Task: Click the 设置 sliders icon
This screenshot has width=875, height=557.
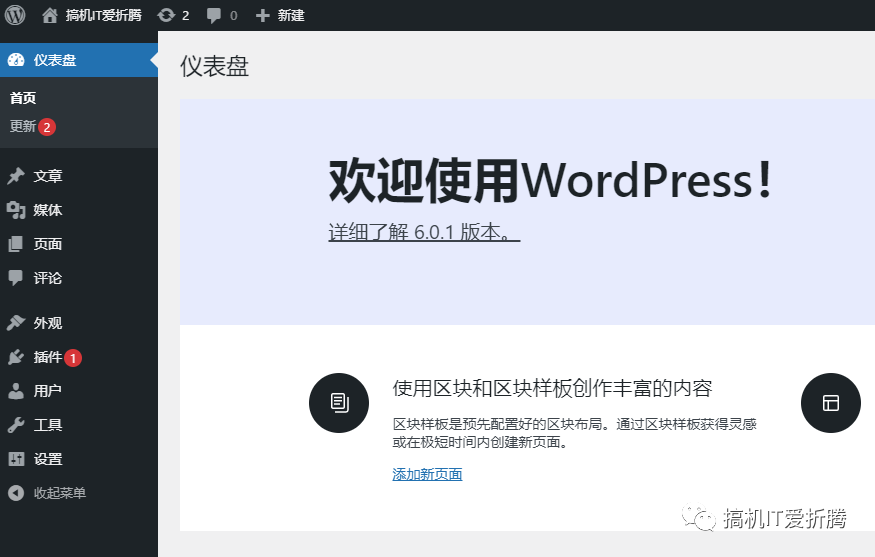Action: click(16, 459)
